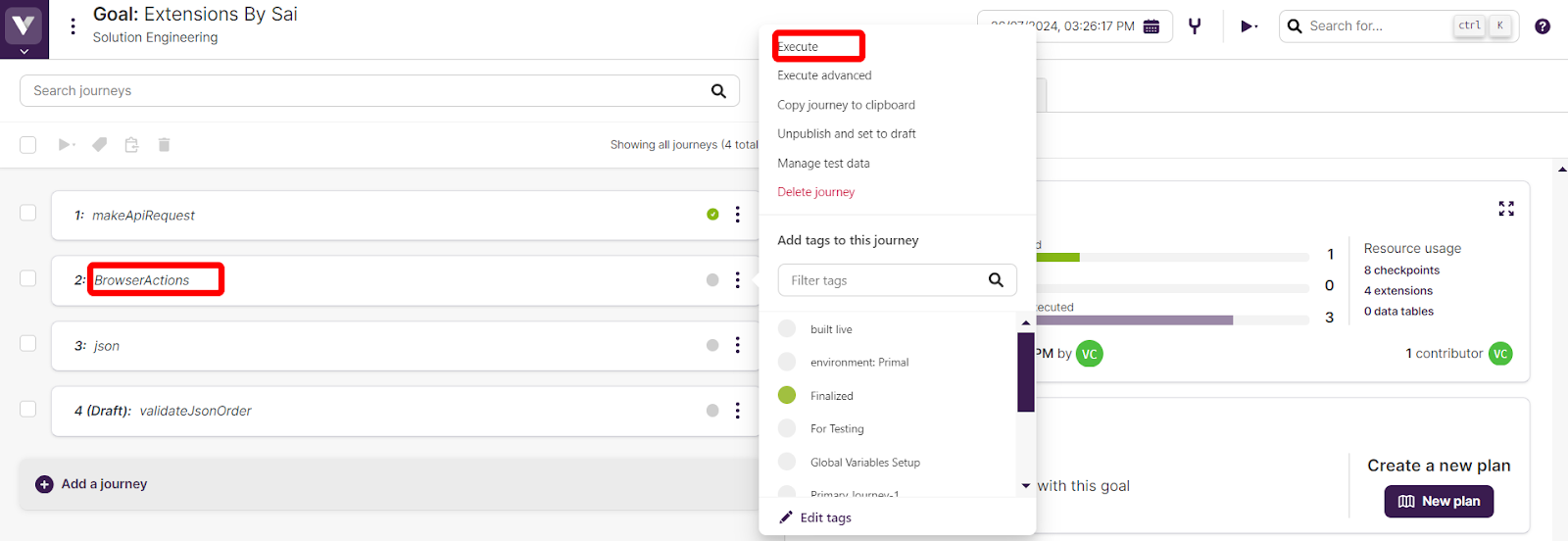
Task: Select Execute advanced menu item
Action: 824,75
